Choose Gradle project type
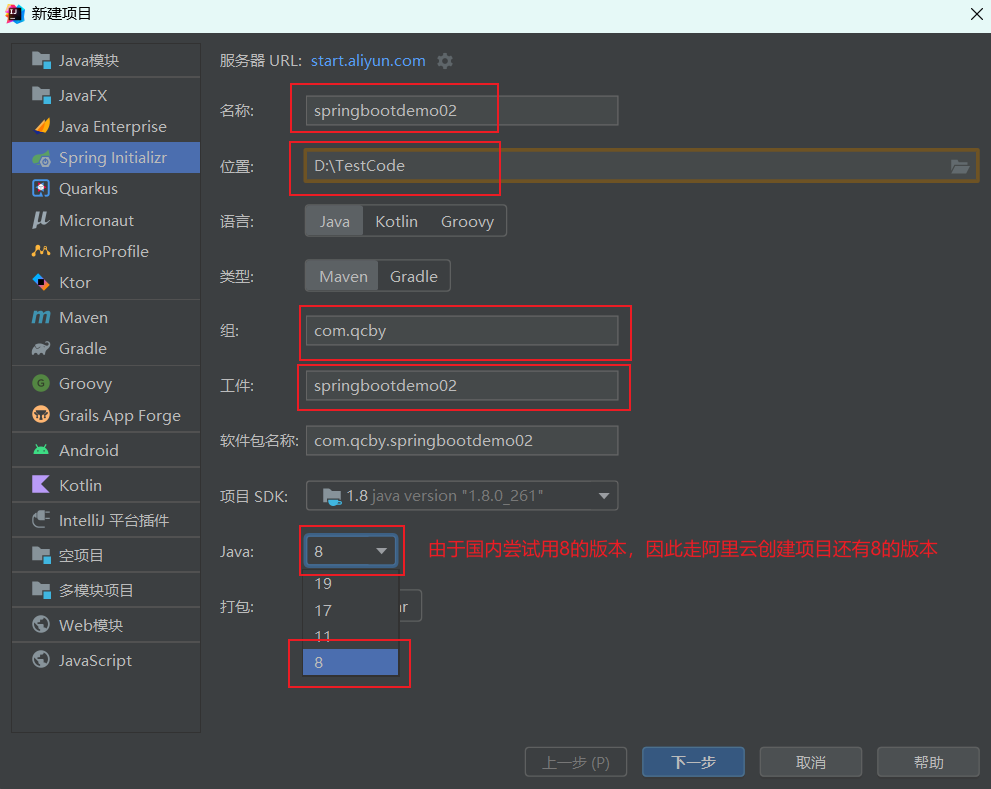Image resolution: width=991 pixels, height=789 pixels. coord(413,276)
